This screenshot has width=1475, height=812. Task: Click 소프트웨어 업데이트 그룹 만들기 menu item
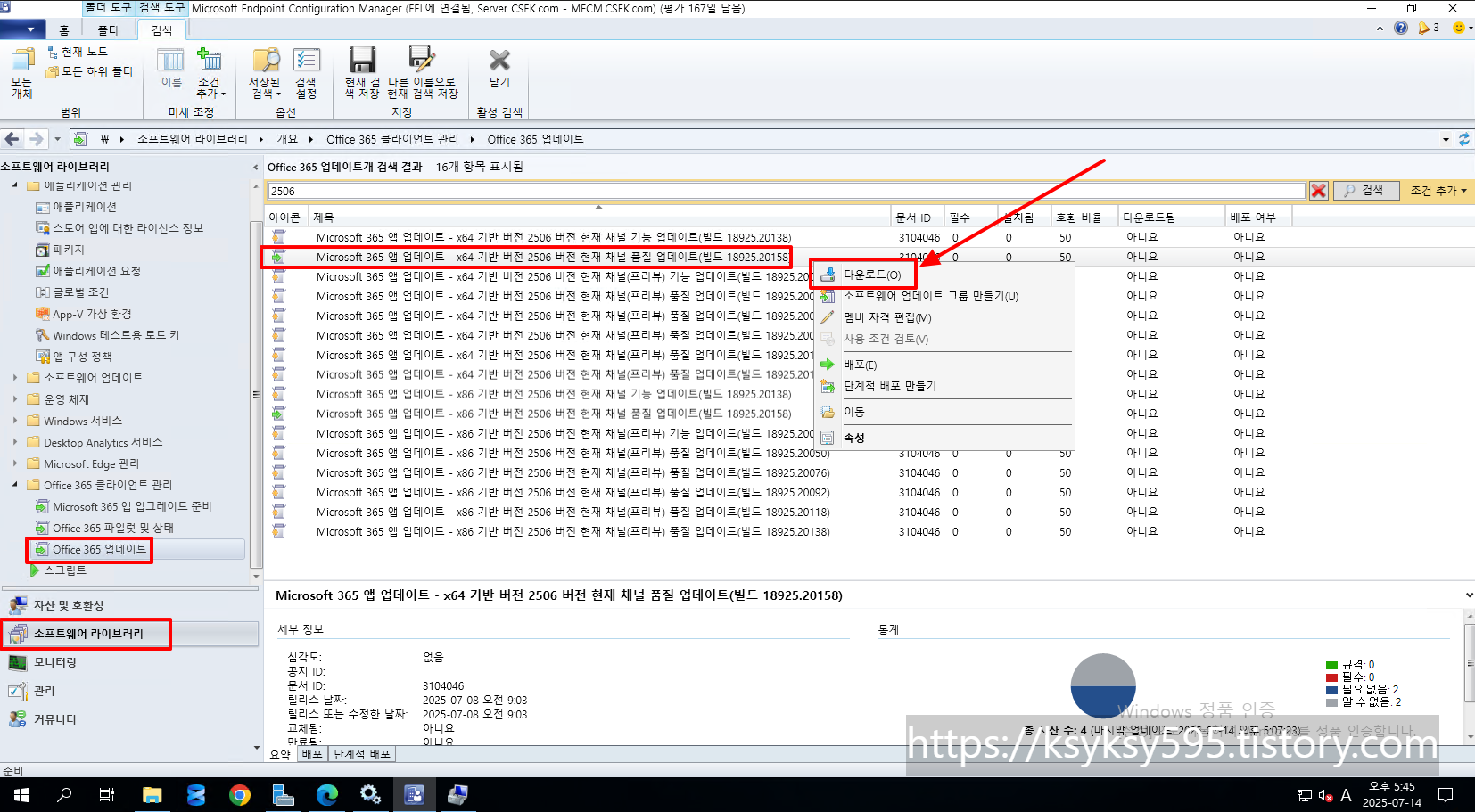(x=930, y=296)
